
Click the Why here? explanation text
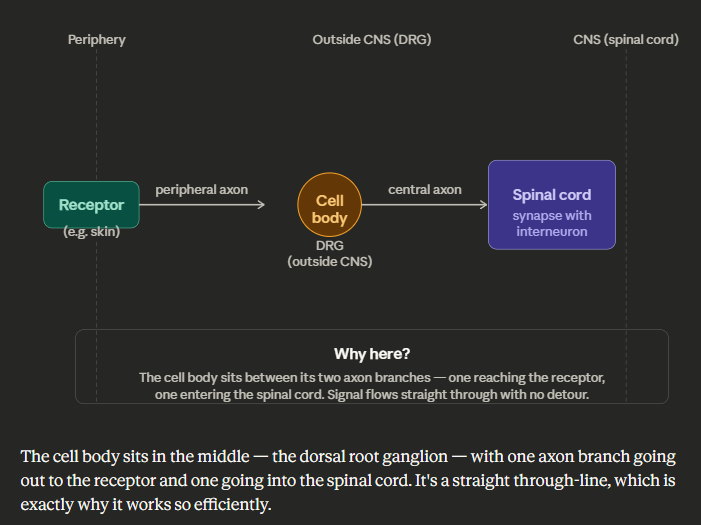click(372, 386)
